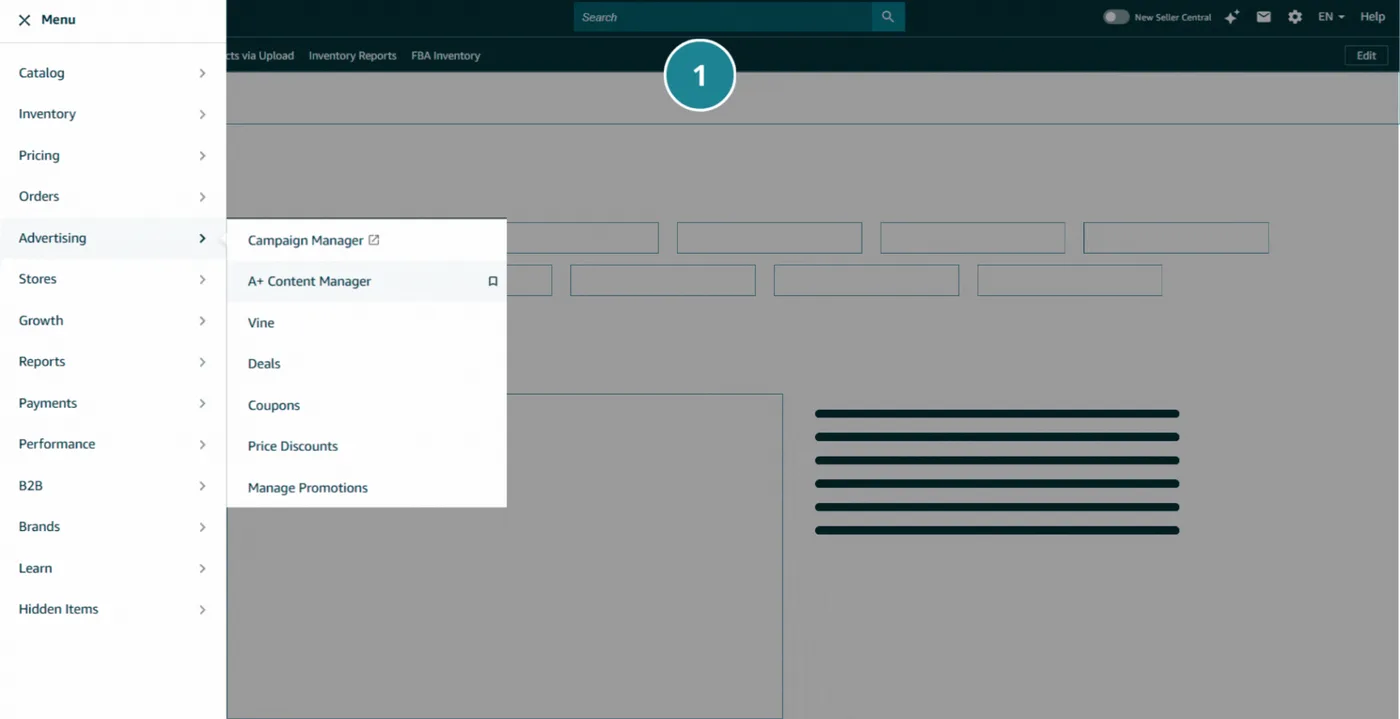This screenshot has height=719, width=1400.
Task: Expand the Growth menu section
Action: coord(113,321)
